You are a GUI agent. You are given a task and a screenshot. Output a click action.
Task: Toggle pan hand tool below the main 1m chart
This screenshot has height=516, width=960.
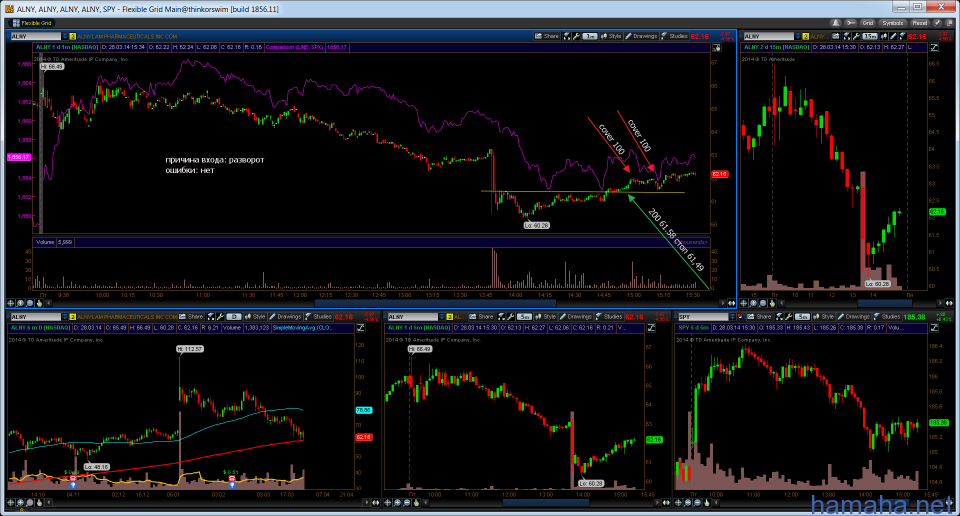point(39,303)
